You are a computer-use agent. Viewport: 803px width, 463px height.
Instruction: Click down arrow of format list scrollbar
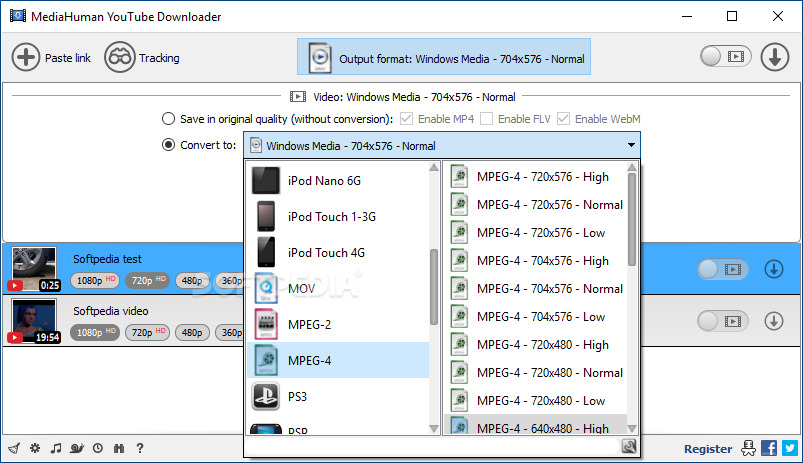434,429
